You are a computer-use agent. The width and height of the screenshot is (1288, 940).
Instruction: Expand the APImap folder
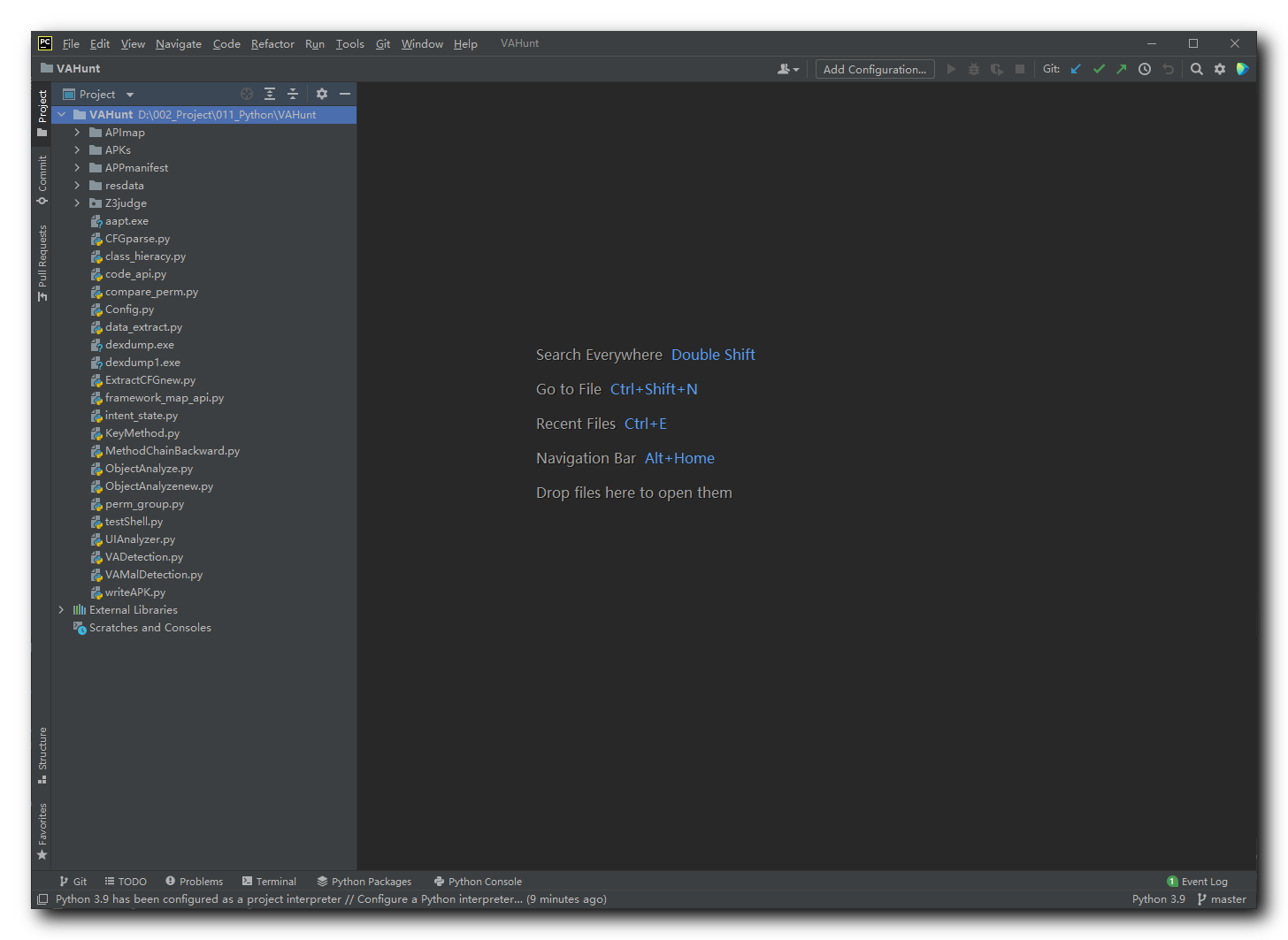click(77, 133)
